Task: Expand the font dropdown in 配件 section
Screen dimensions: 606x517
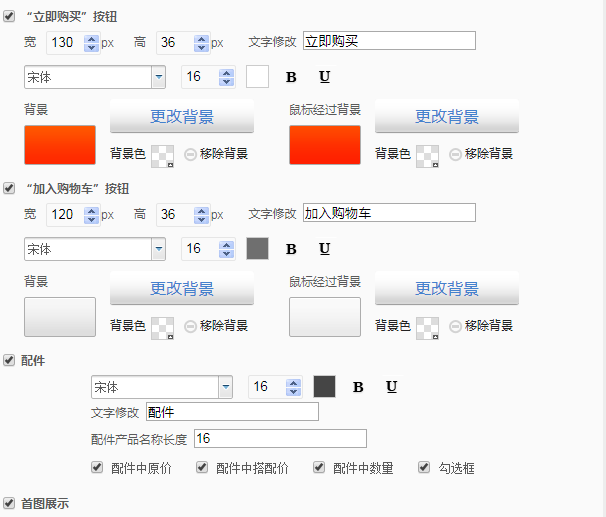Action: tap(225, 387)
